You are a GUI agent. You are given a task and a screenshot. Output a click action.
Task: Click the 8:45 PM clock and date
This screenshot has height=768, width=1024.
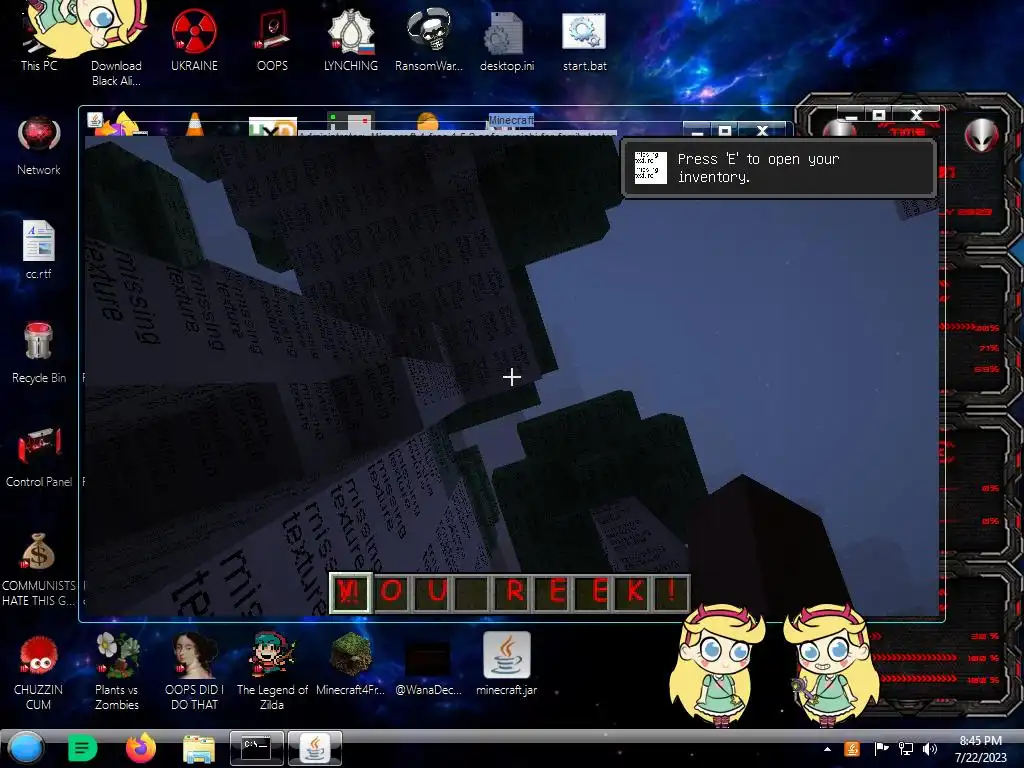(980, 749)
